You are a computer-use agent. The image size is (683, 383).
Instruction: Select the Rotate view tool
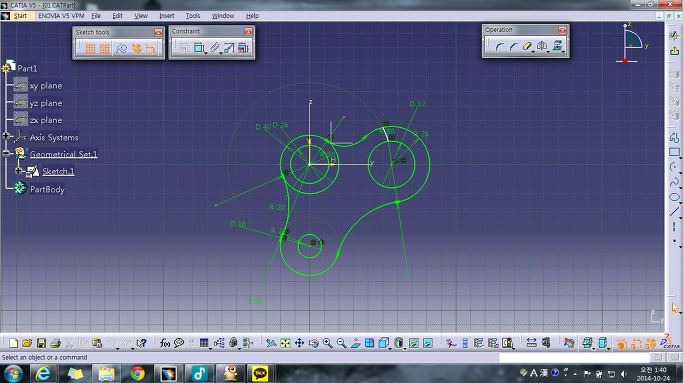tap(313, 343)
